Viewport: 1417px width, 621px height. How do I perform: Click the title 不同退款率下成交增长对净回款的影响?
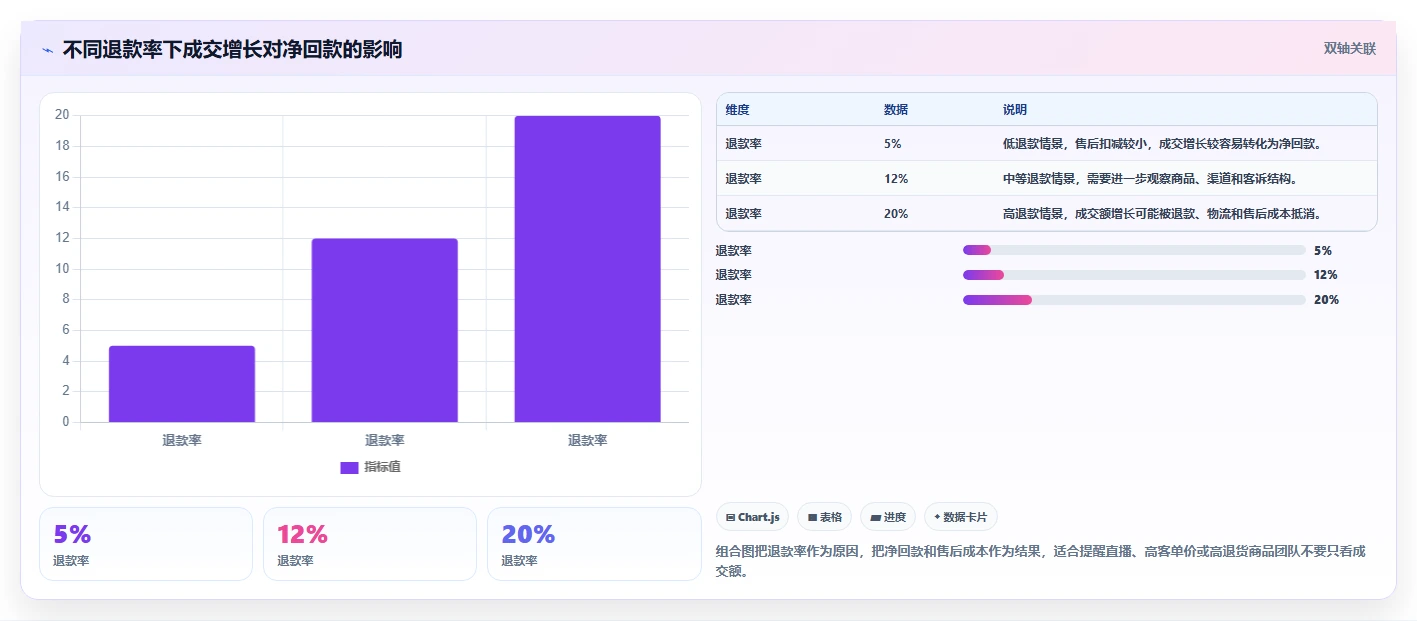pos(232,49)
